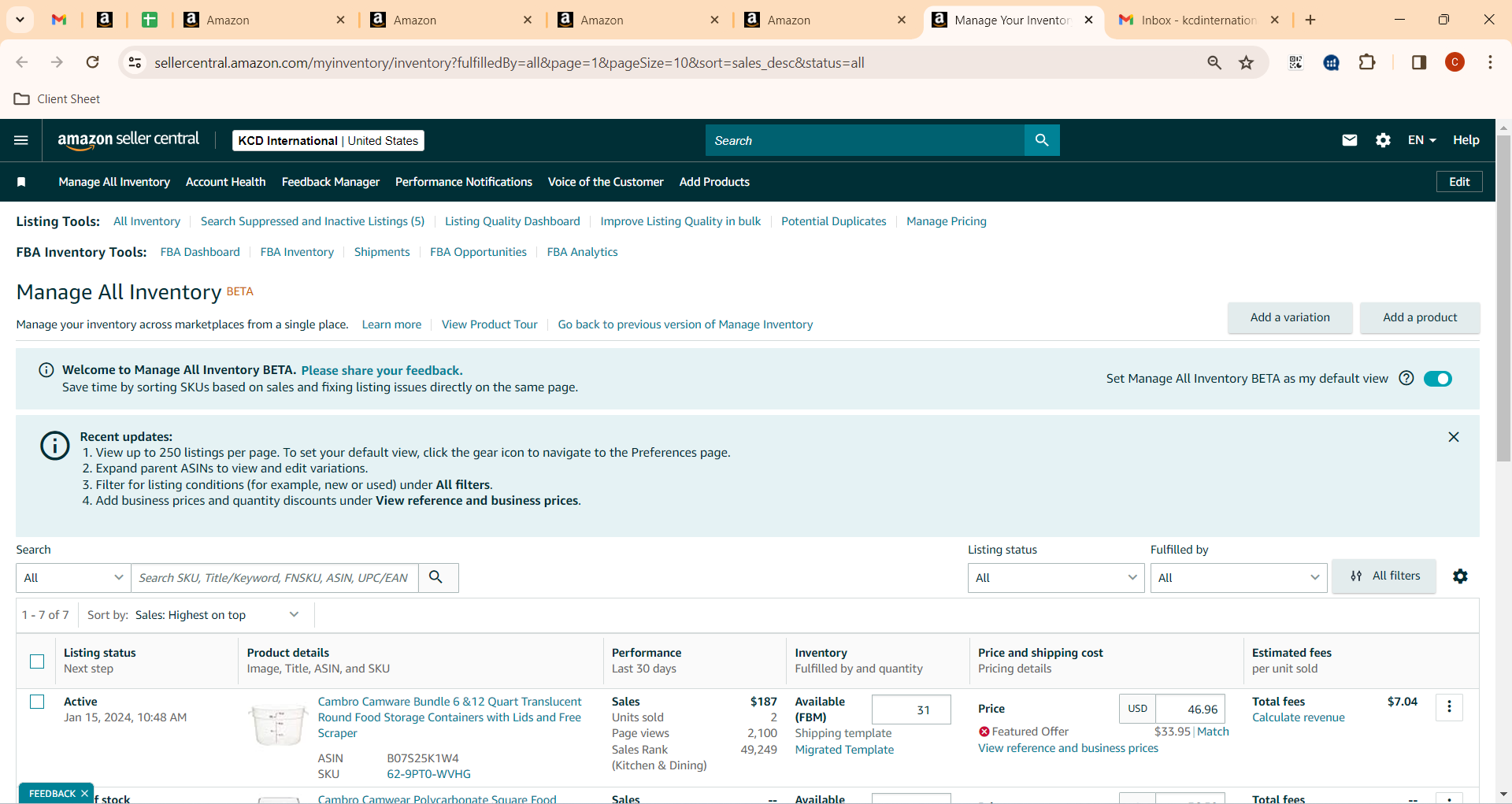Open the Fulfilled by dropdown
1512x804 pixels.
click(1238, 577)
